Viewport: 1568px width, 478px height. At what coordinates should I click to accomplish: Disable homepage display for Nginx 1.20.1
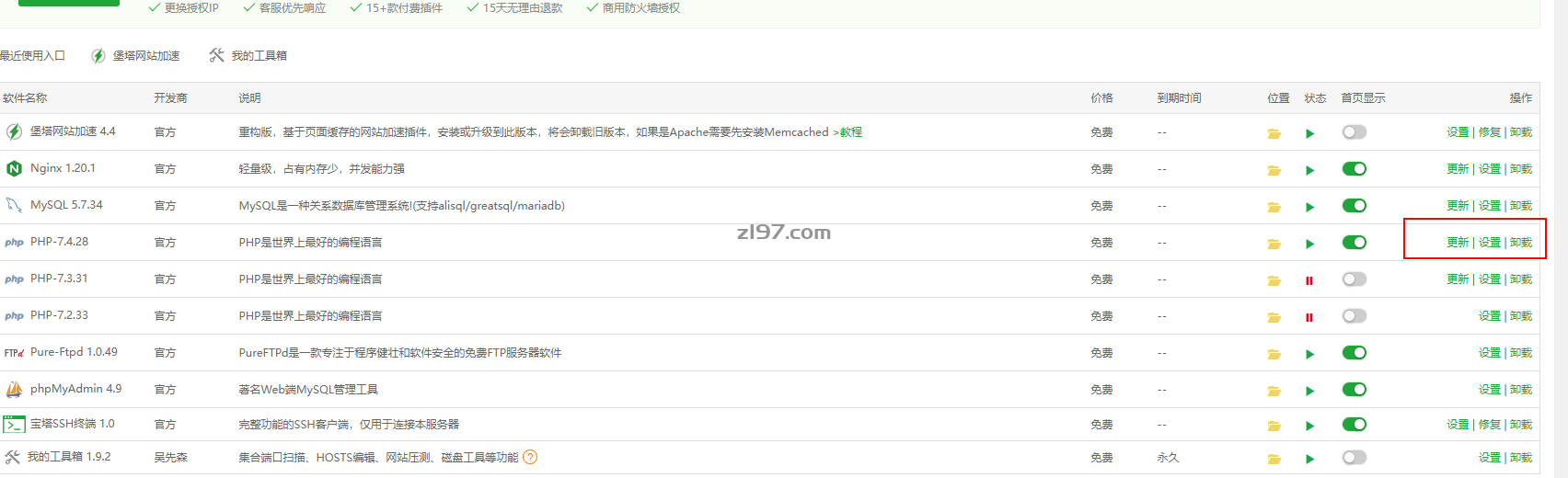tap(1354, 168)
